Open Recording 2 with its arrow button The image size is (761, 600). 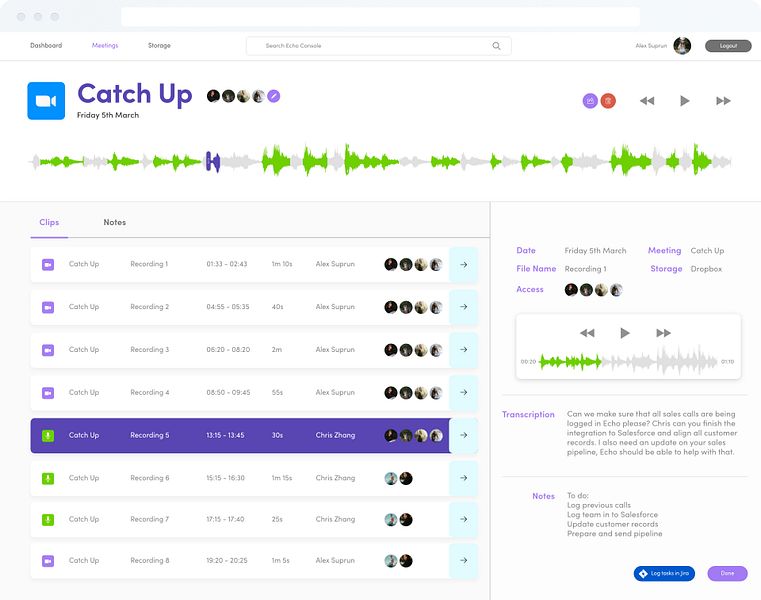pyautogui.click(x=463, y=307)
